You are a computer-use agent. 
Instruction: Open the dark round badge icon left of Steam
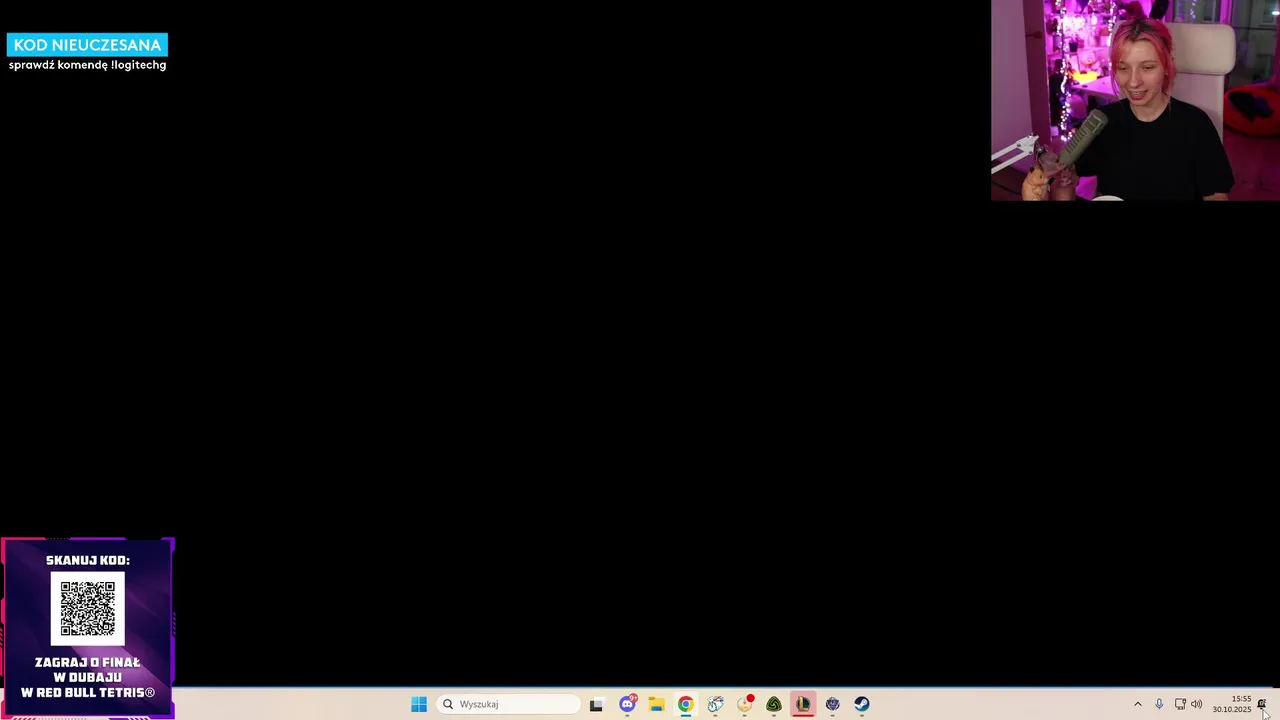point(832,704)
